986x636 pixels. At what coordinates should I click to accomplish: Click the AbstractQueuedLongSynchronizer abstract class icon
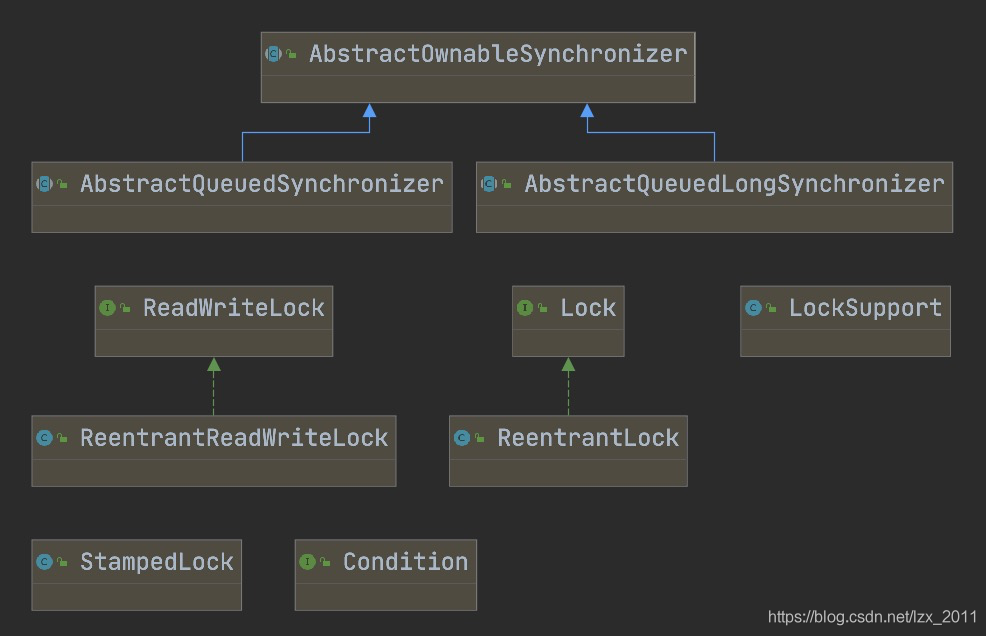click(x=489, y=184)
